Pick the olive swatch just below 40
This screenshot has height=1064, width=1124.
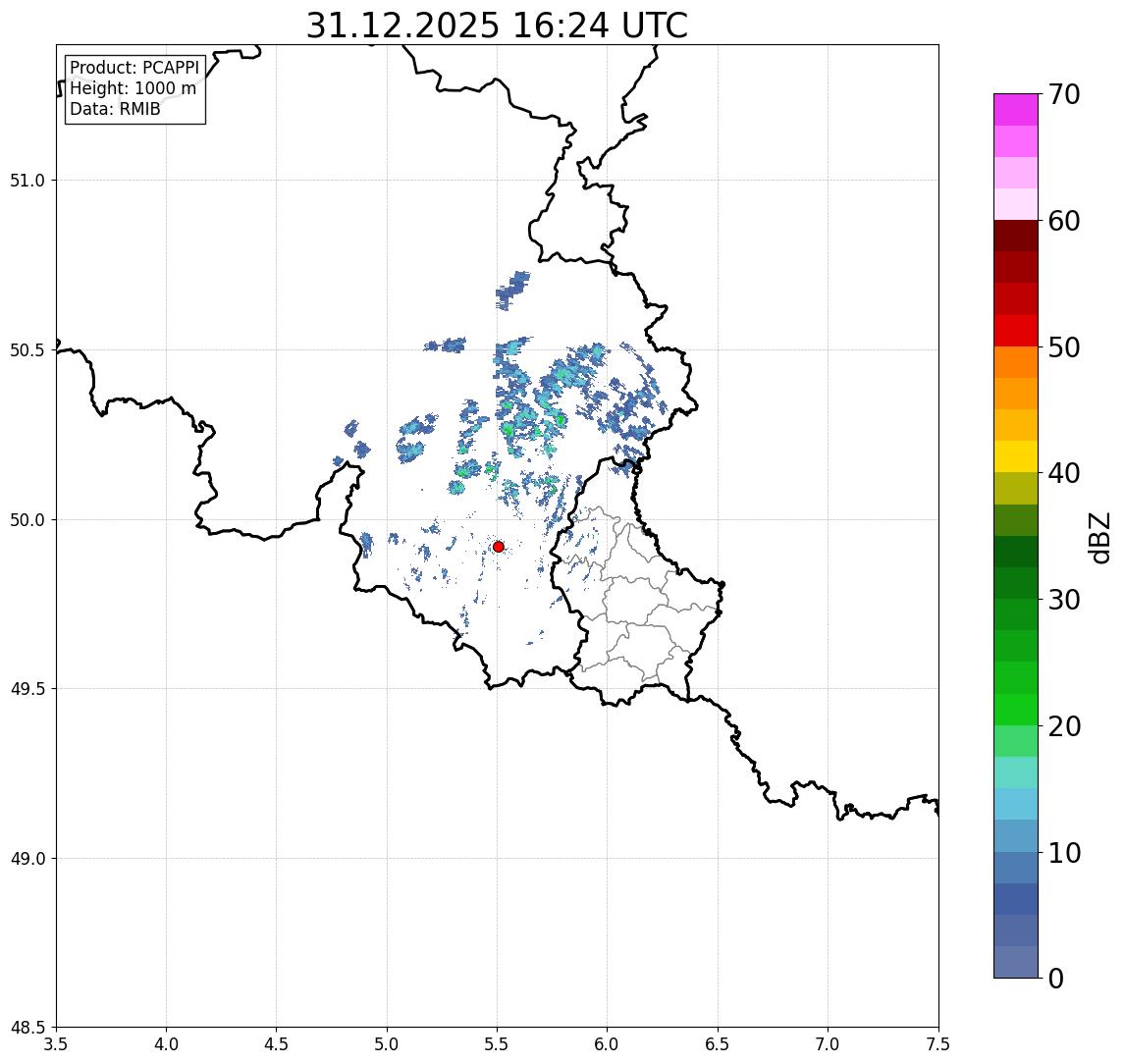pos(1016,488)
